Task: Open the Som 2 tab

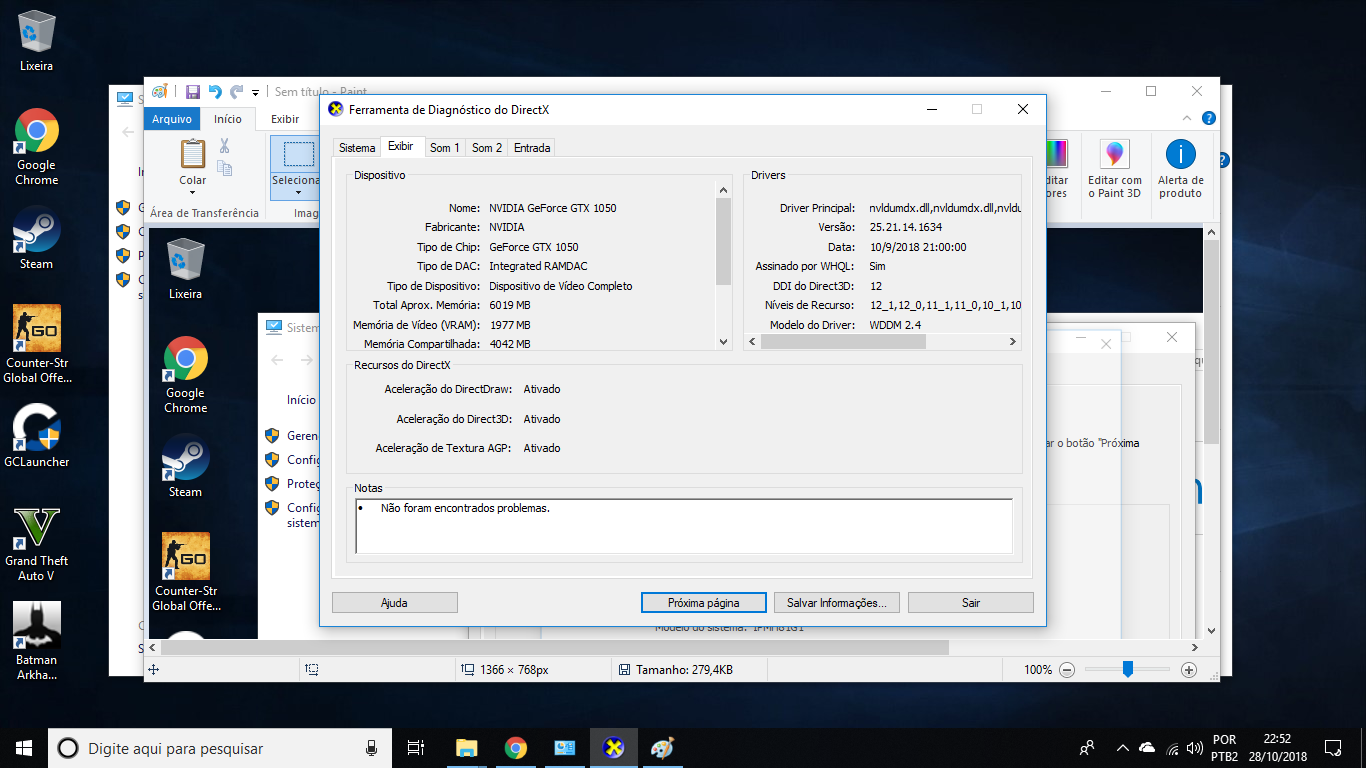Action: tap(487, 147)
